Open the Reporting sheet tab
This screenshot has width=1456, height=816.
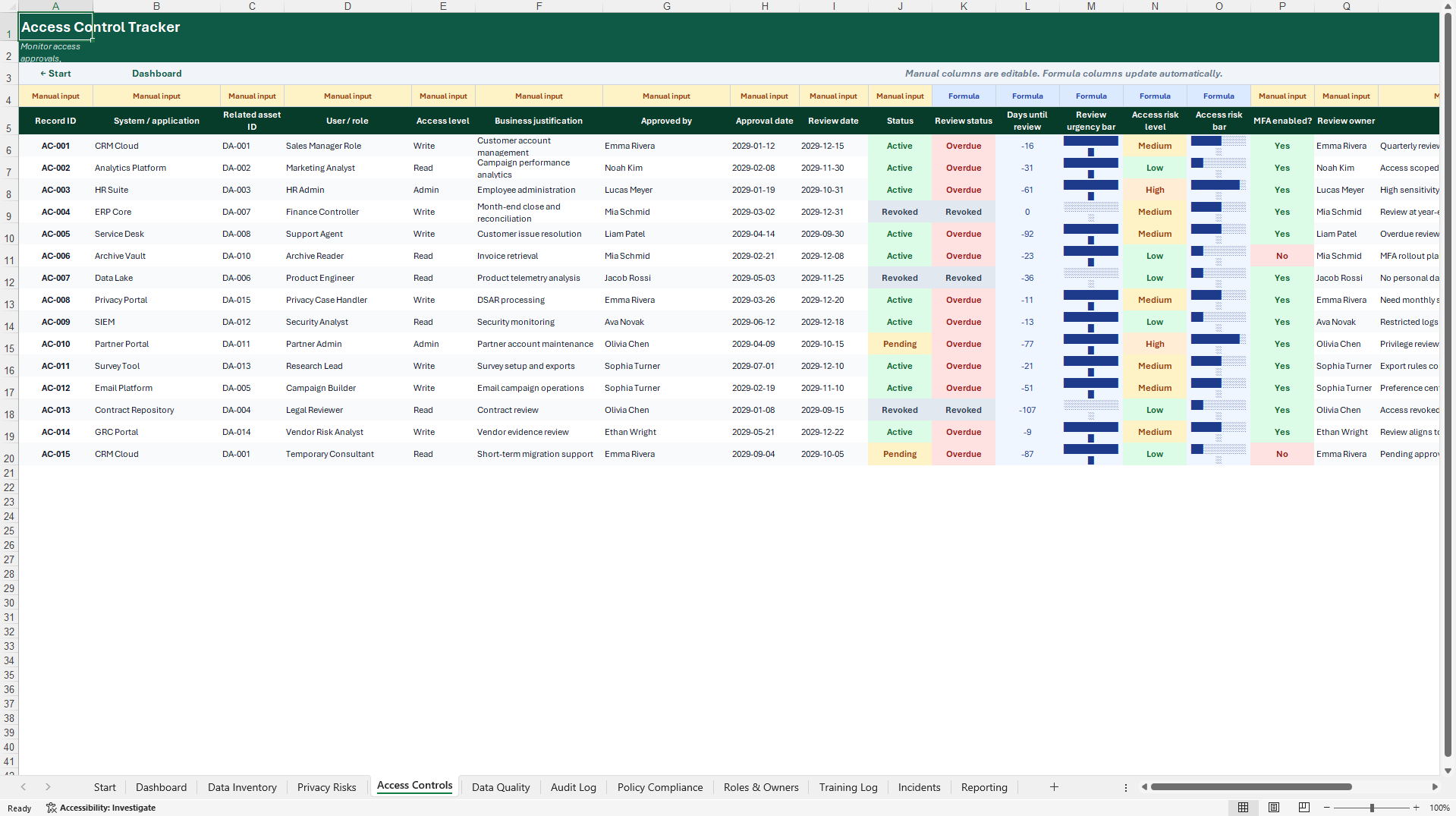pos(984,787)
